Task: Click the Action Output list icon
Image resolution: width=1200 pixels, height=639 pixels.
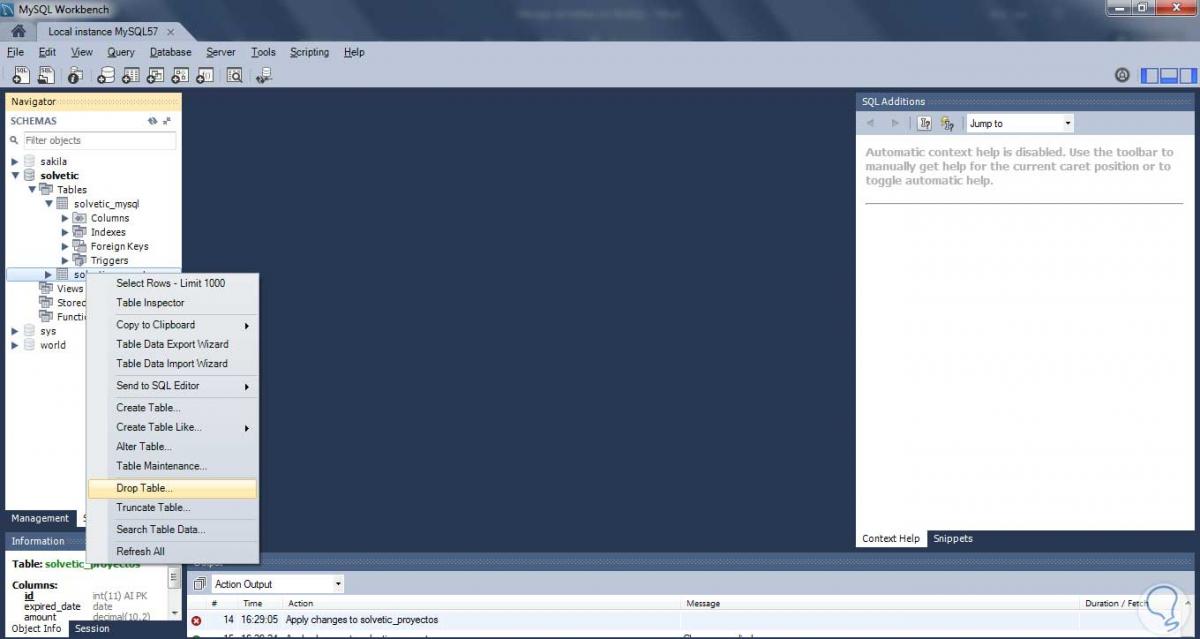Action: 199,584
